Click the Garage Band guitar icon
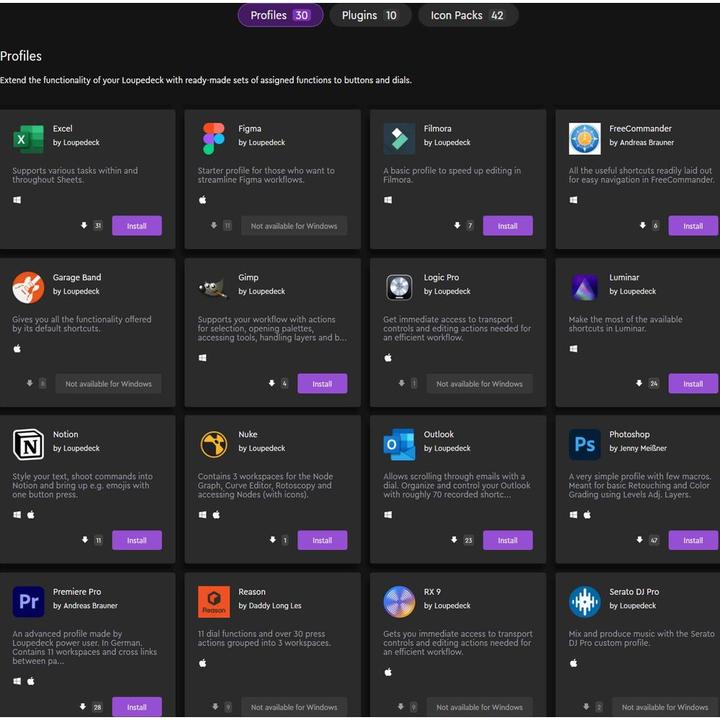Screen dimensions: 720x720 tap(28, 287)
